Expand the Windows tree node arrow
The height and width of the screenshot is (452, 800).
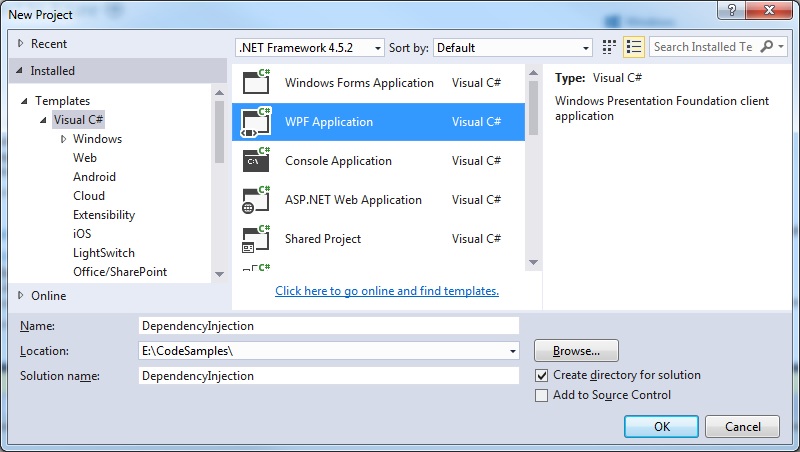[63, 139]
